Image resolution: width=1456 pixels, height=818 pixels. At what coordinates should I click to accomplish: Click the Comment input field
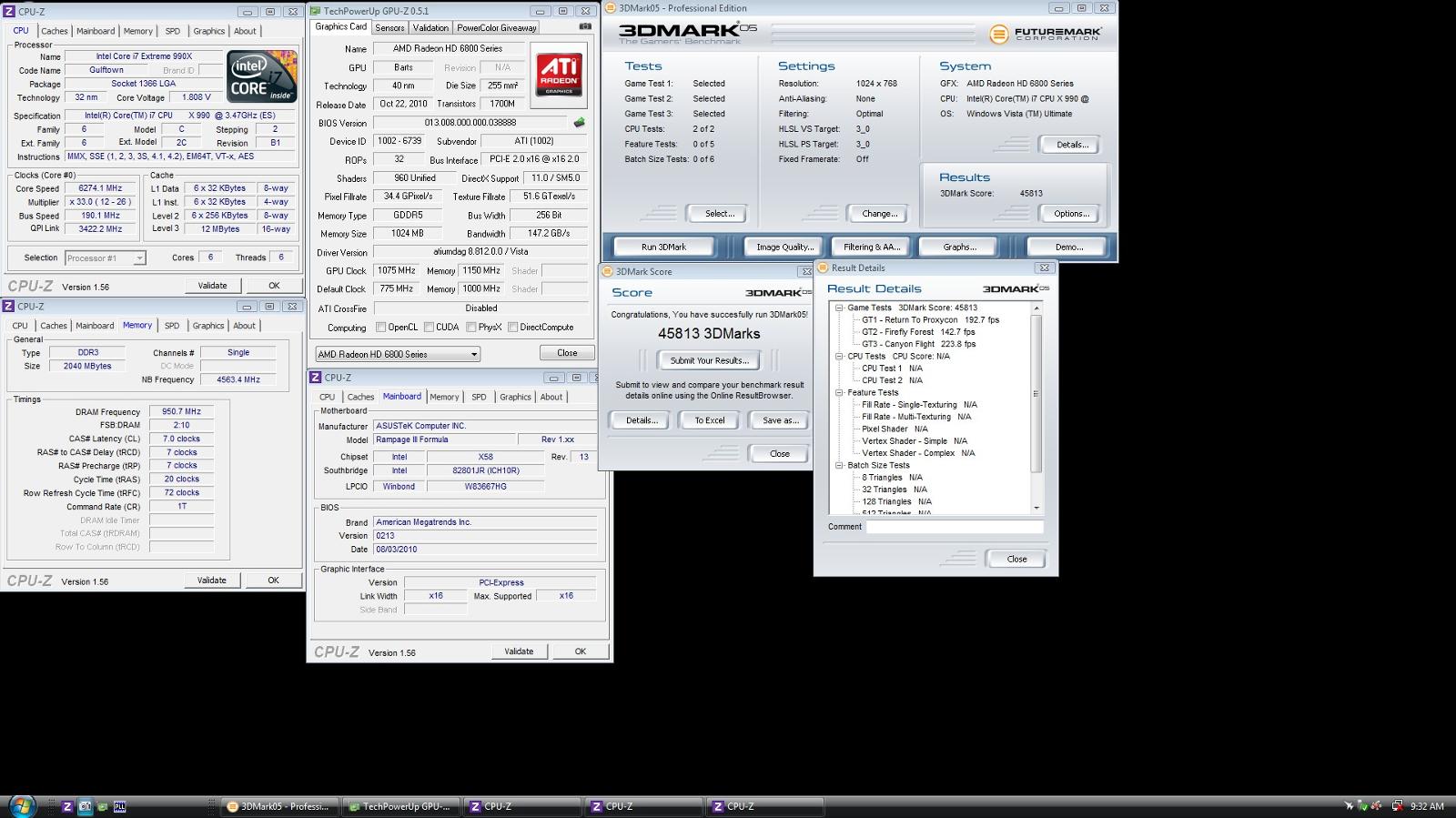954,527
